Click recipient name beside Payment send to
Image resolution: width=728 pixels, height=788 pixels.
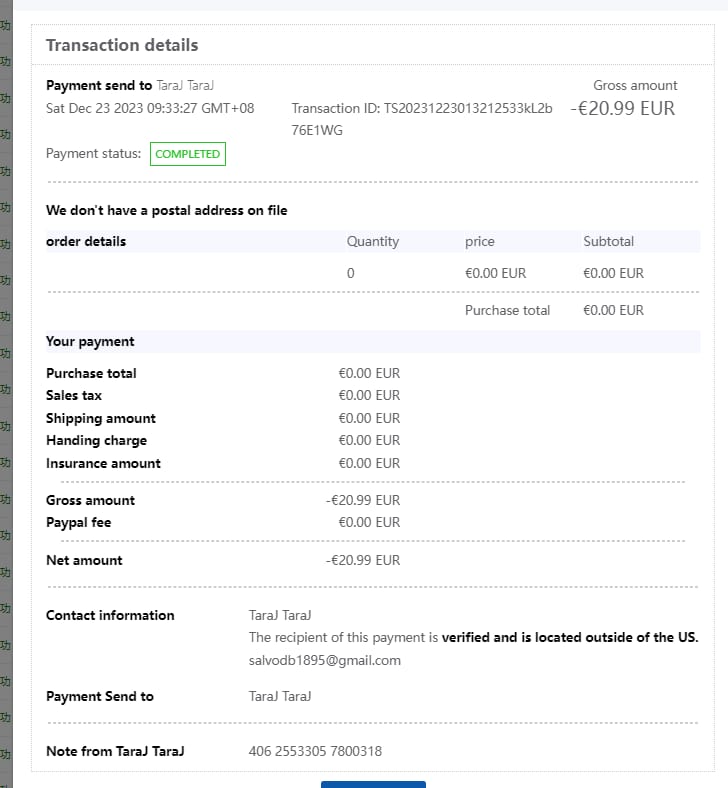coord(186,86)
